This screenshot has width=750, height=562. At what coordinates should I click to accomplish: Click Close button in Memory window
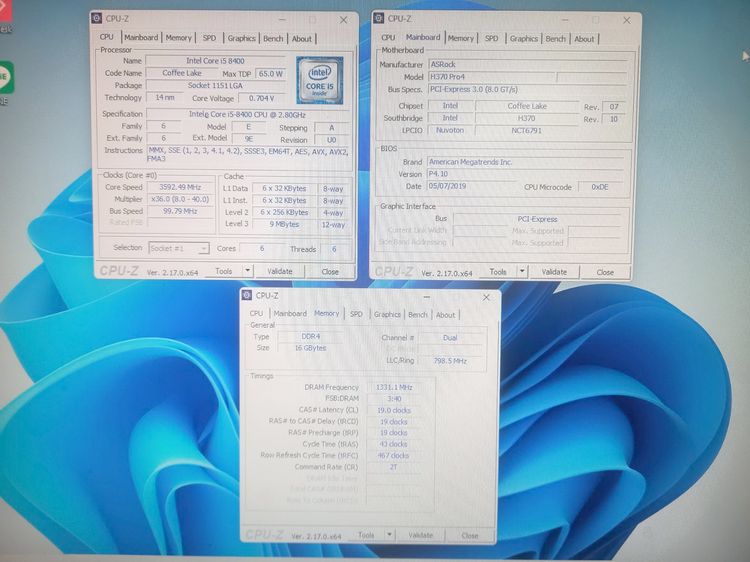tap(469, 536)
